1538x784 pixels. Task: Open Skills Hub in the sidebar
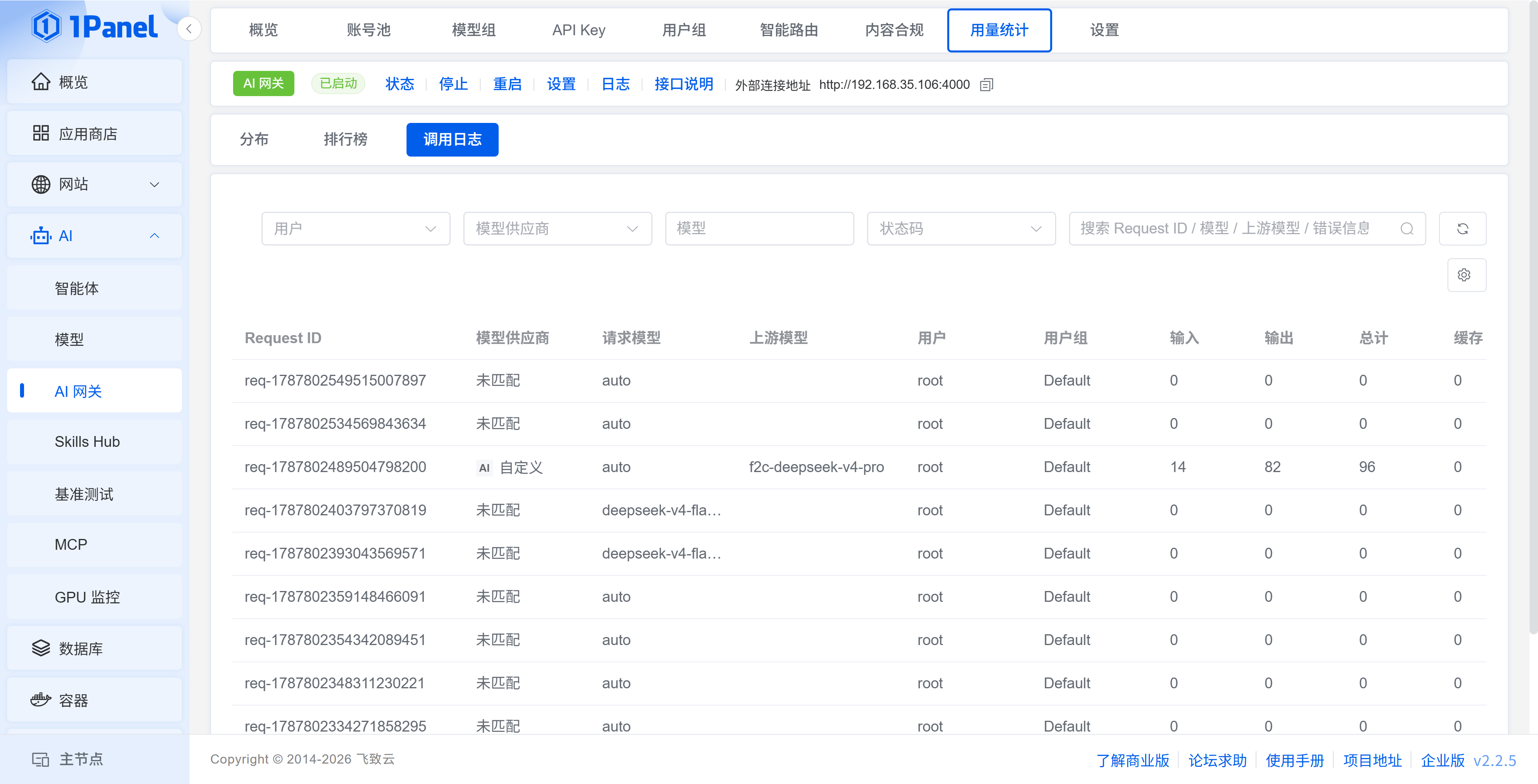tap(95, 442)
